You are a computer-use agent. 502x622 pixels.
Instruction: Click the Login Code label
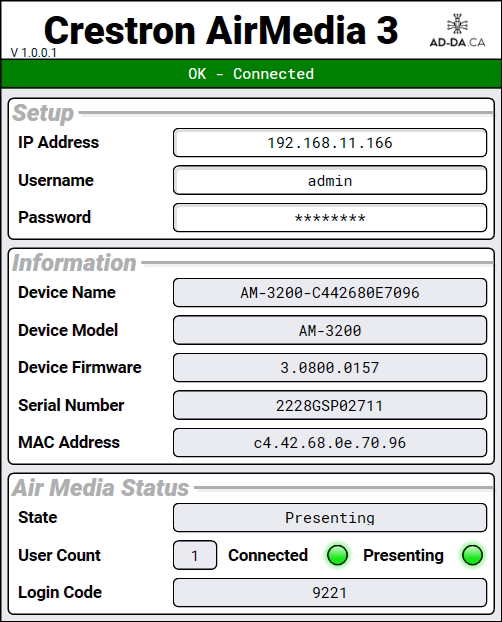tap(60, 592)
